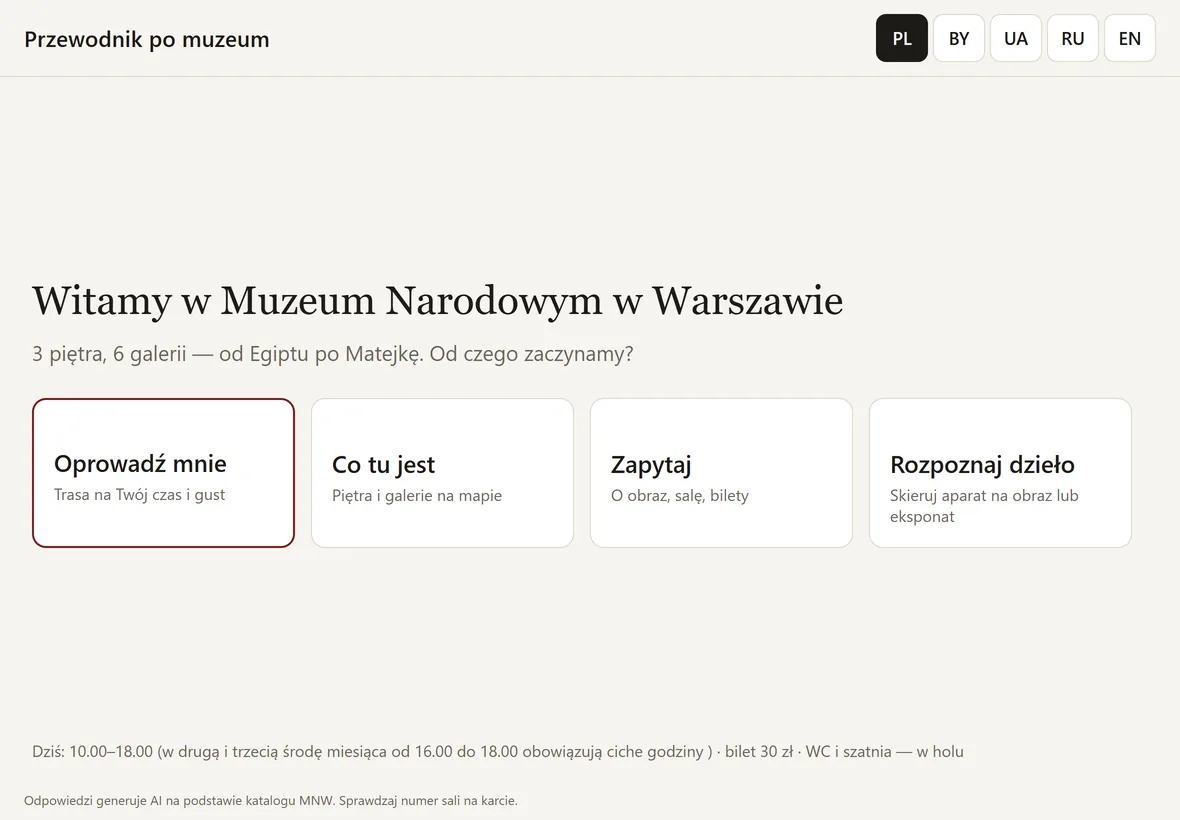Choose UA as interface language
Screen dimensions: 1180x820
(1016, 38)
